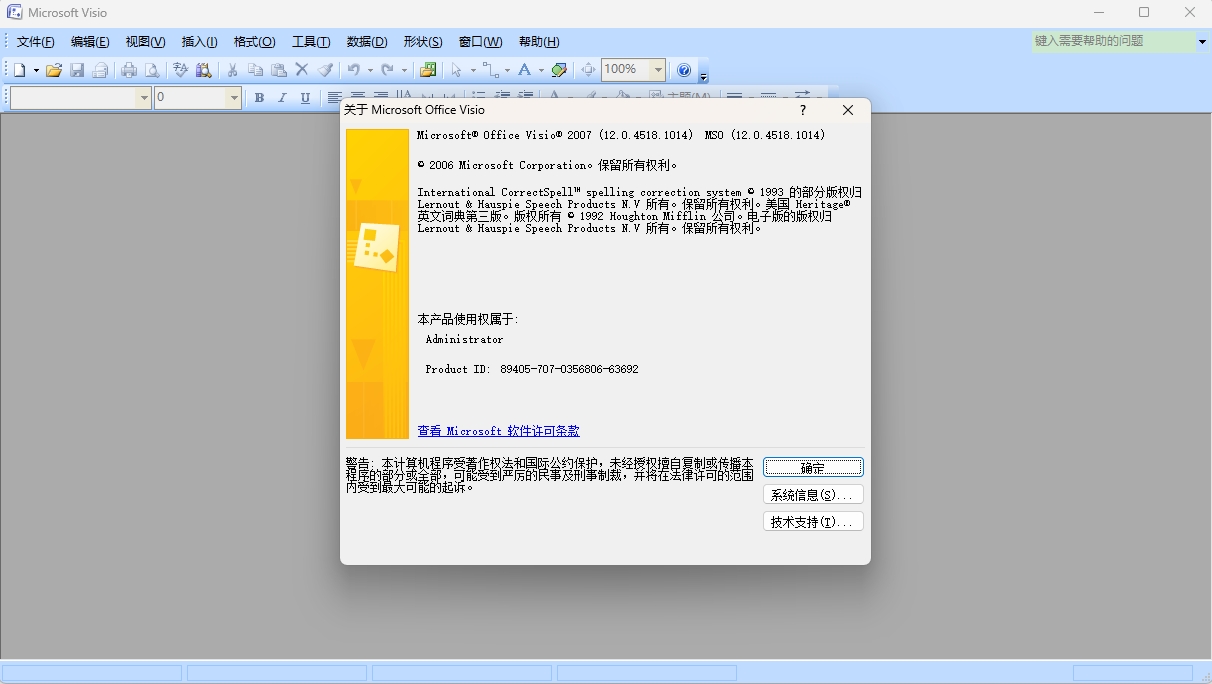Click the Shapes window icon

(x=428, y=70)
